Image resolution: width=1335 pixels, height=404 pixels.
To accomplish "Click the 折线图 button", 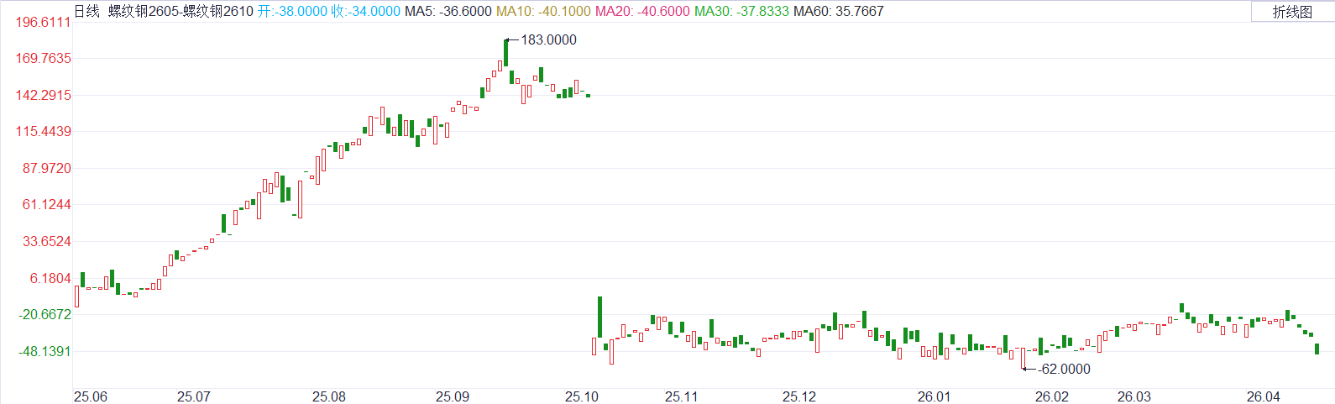I will tap(1292, 12).
